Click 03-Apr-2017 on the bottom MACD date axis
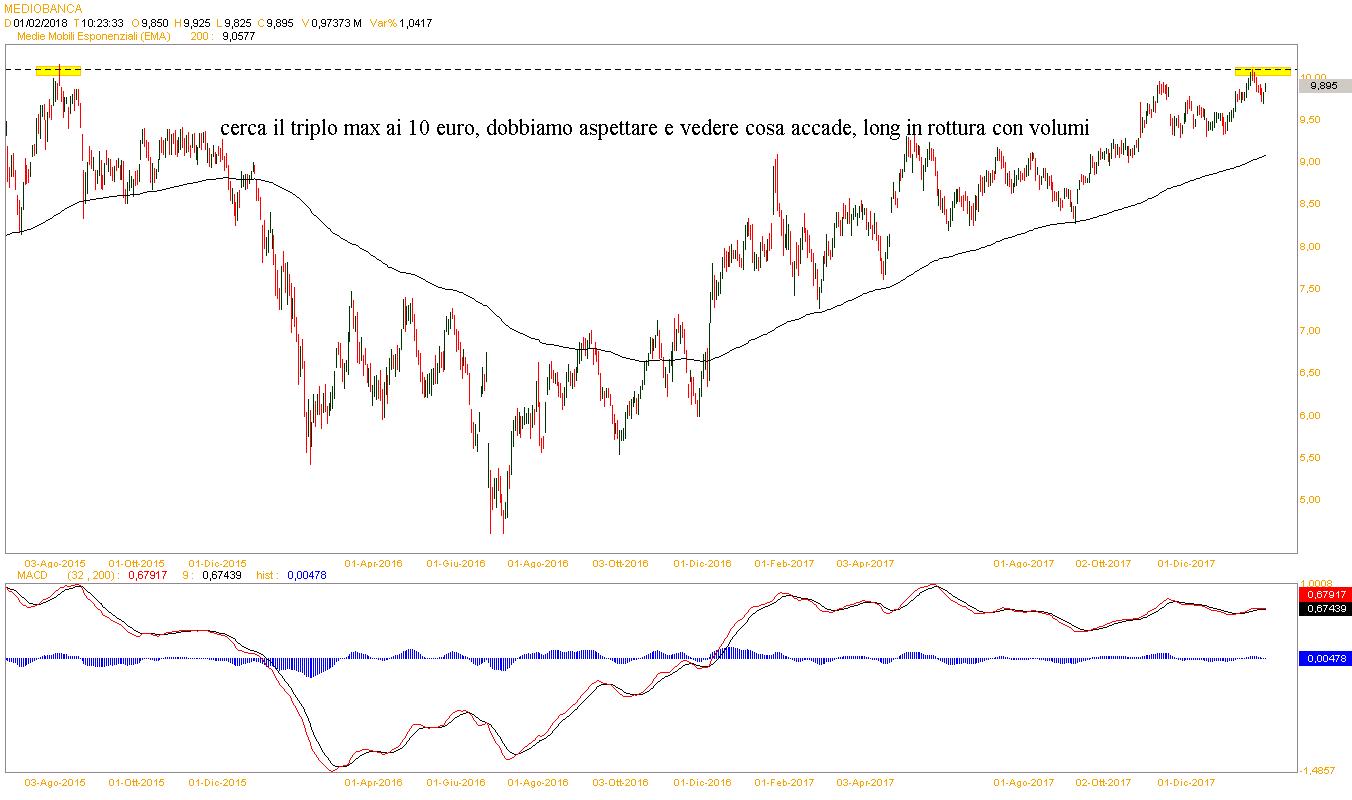Screen dimensions: 1352x800 (x=865, y=782)
